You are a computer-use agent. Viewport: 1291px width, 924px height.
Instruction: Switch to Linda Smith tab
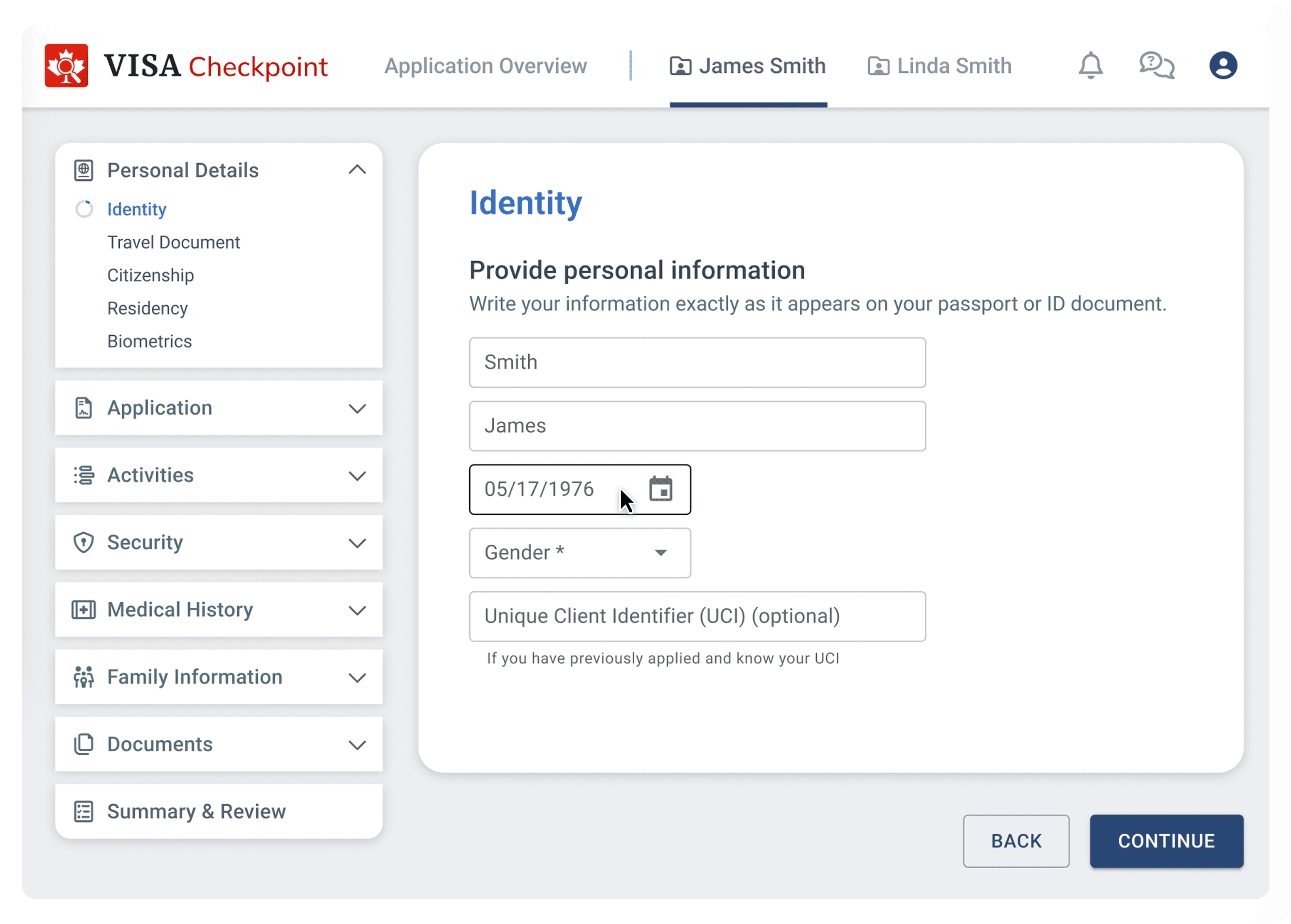click(940, 66)
